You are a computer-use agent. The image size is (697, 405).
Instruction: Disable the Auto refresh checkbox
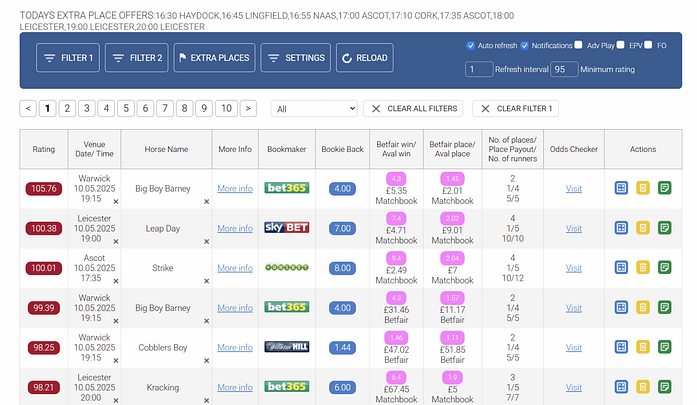point(471,46)
